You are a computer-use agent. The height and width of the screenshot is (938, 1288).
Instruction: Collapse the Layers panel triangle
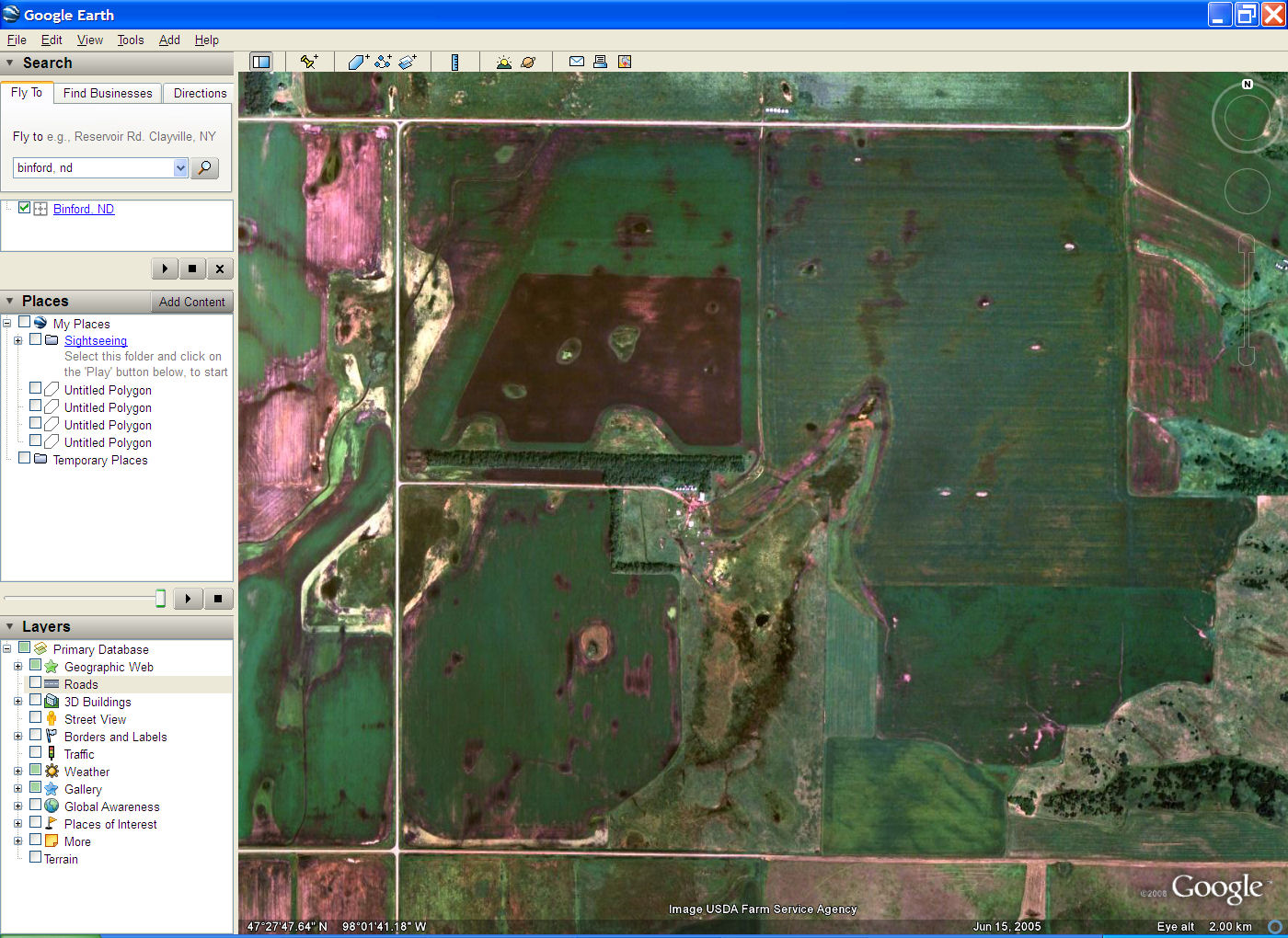coord(10,626)
